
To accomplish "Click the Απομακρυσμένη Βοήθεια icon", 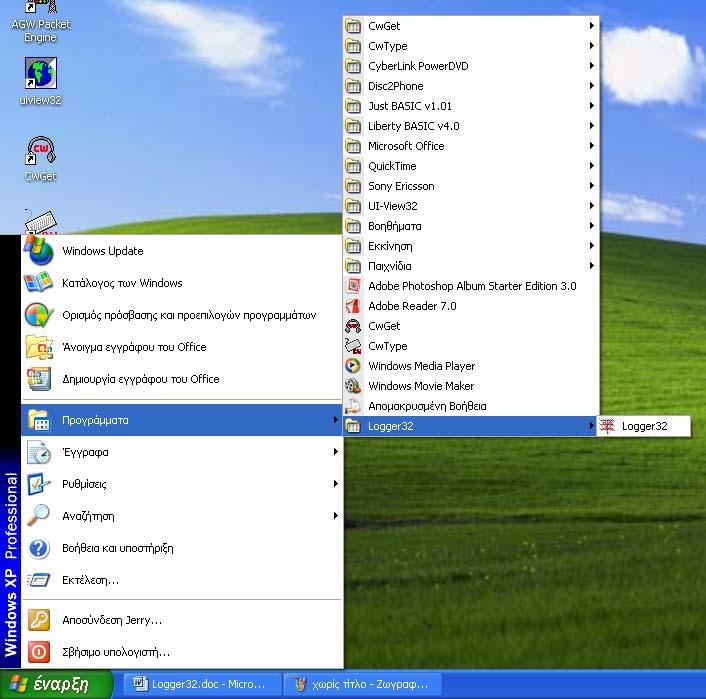I will (x=353, y=406).
